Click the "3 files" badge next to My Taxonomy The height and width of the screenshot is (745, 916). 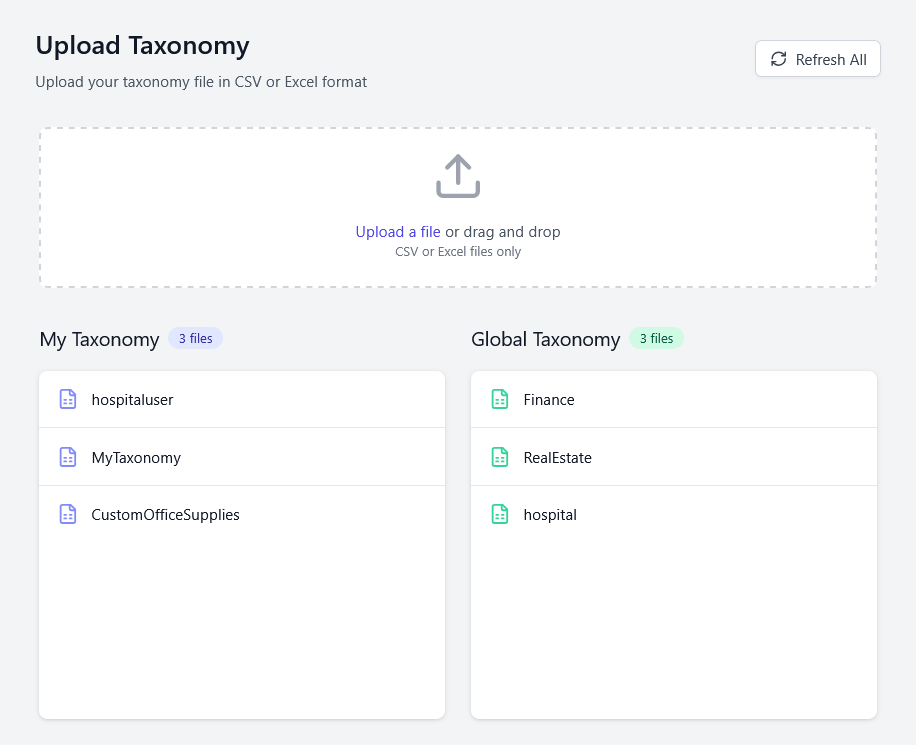pyautogui.click(x=195, y=339)
